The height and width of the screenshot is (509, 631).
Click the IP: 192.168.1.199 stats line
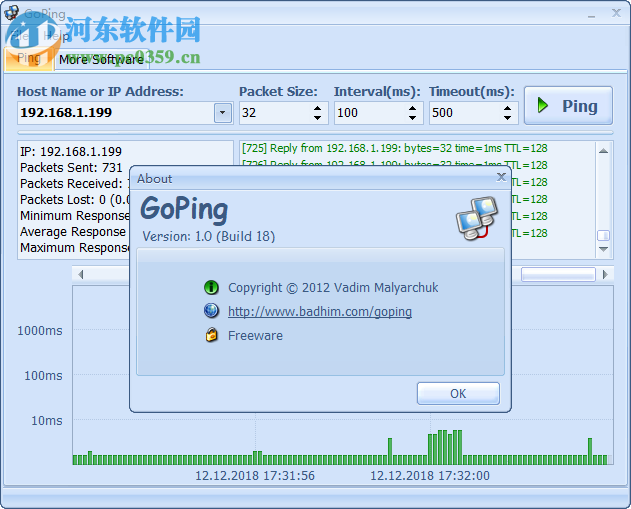pos(71,151)
